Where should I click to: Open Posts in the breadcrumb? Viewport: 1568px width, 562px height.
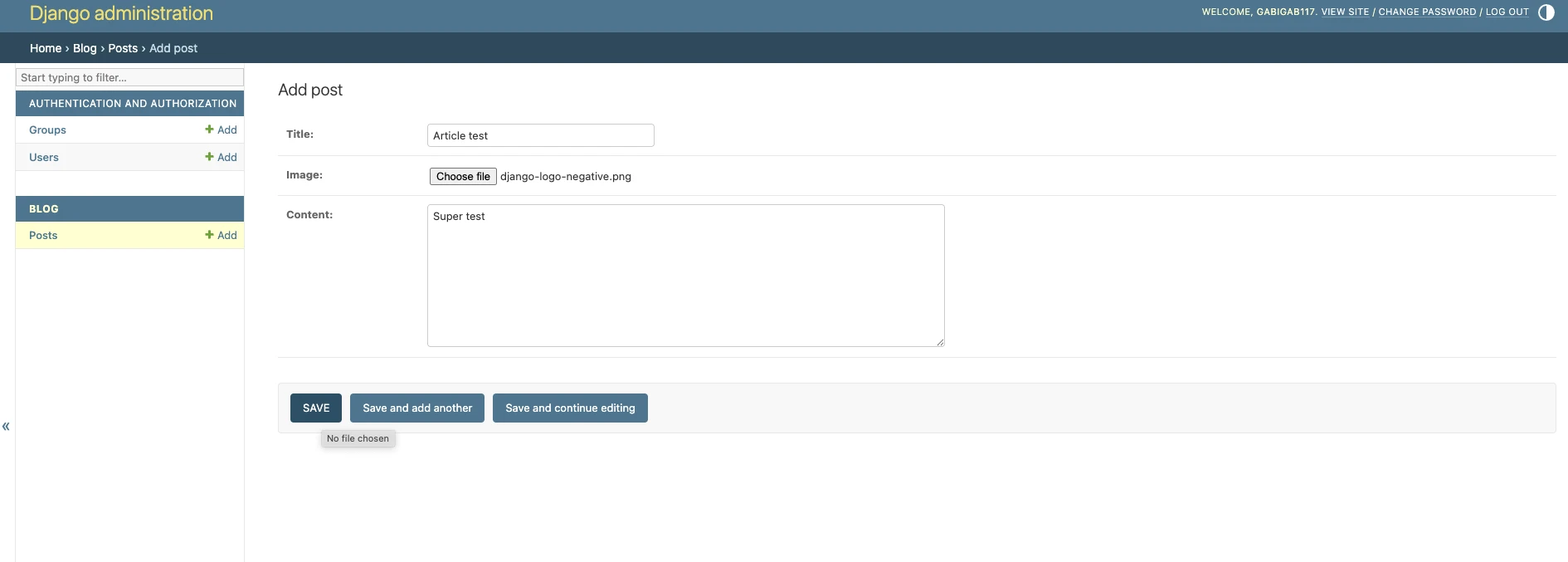123,49
